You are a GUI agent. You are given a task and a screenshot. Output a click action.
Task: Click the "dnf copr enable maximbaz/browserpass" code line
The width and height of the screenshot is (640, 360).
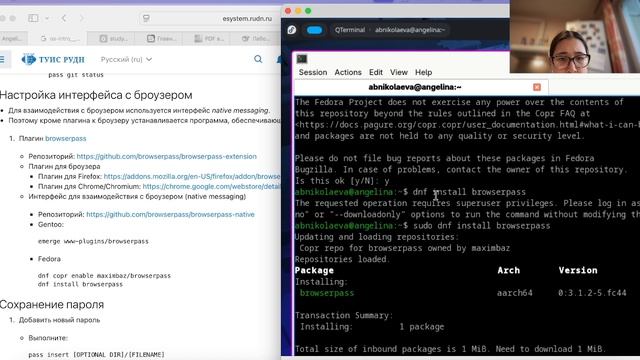(104, 276)
